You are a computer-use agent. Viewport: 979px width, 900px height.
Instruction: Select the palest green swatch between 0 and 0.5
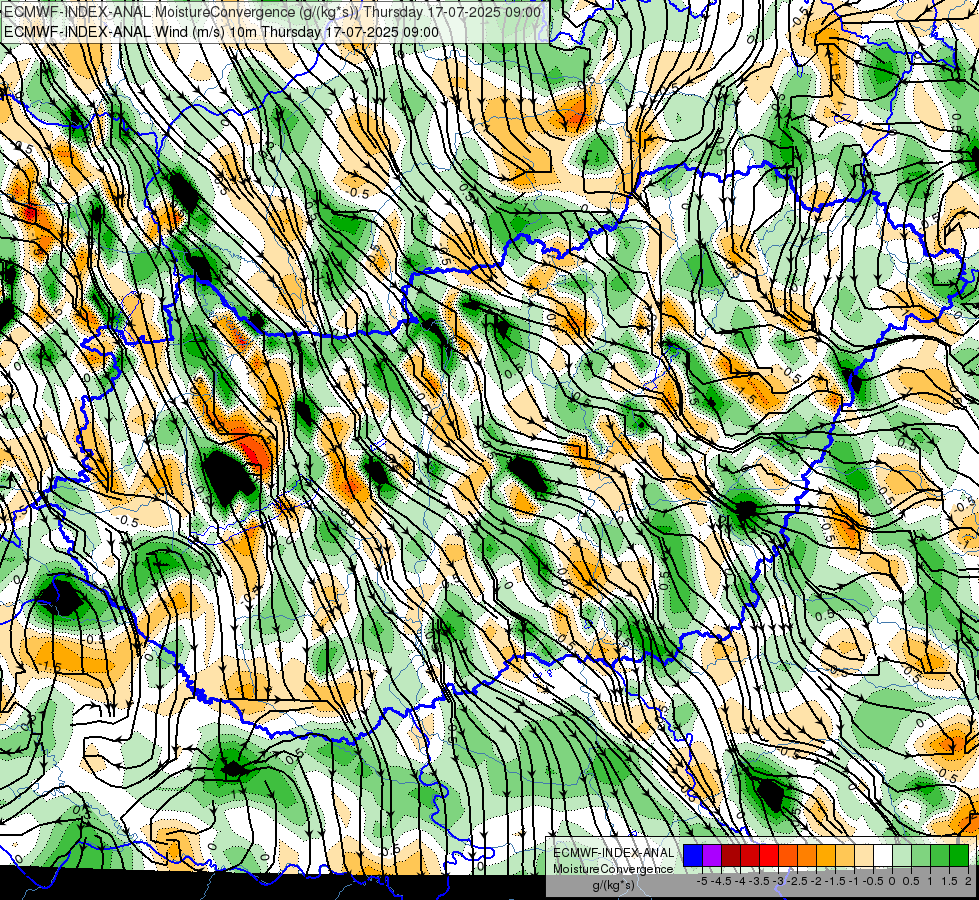click(902, 856)
